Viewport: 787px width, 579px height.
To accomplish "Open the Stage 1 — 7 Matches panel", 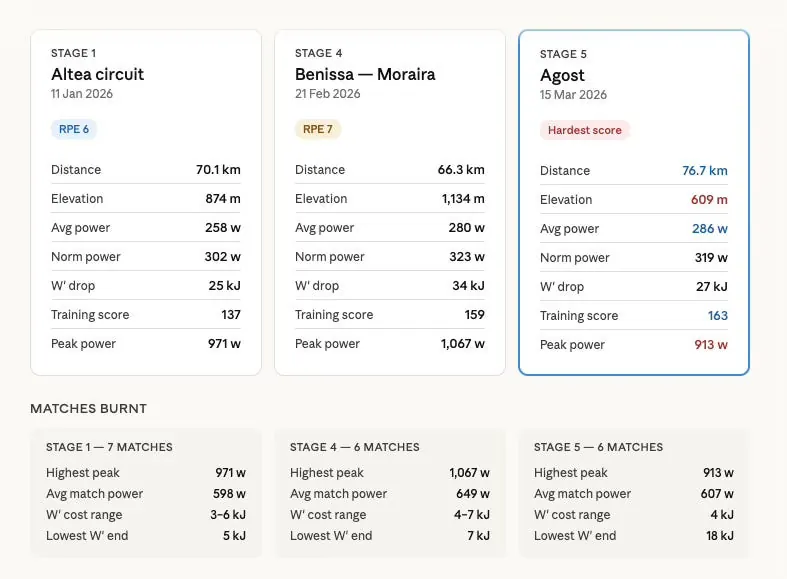I will coord(146,493).
